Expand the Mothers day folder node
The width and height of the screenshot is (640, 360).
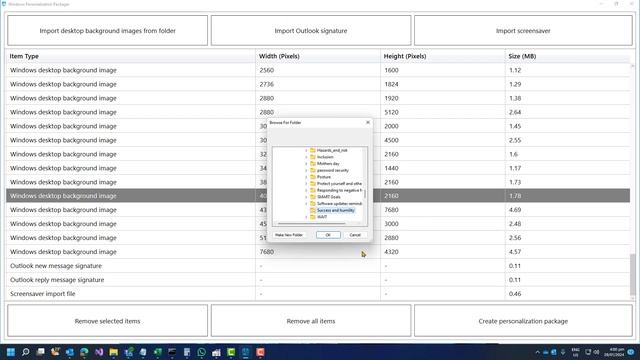click(307, 164)
